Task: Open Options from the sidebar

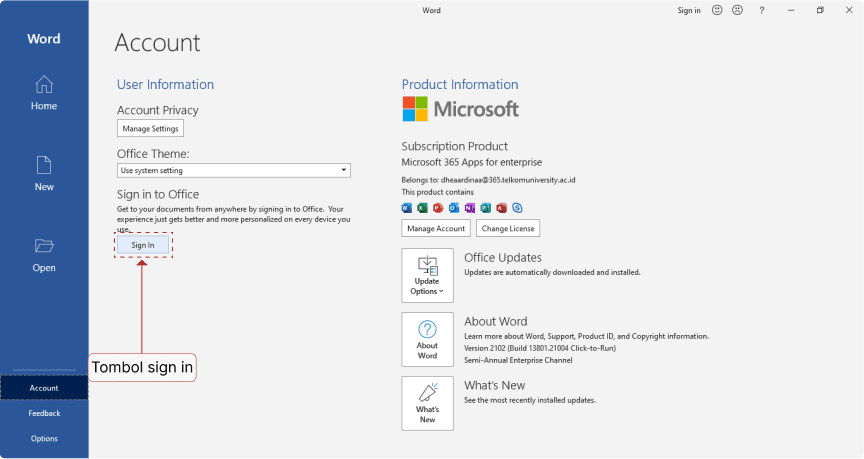Action: coord(44,438)
